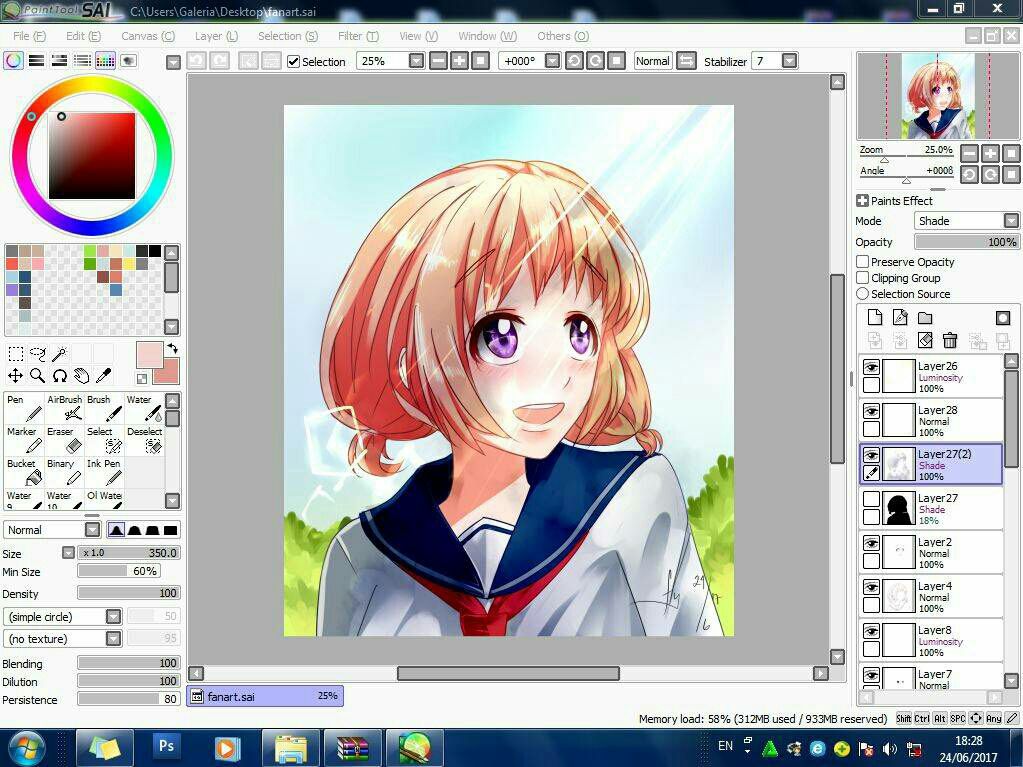Expand the Paints Effect section
The image size is (1023, 767).
tap(862, 201)
